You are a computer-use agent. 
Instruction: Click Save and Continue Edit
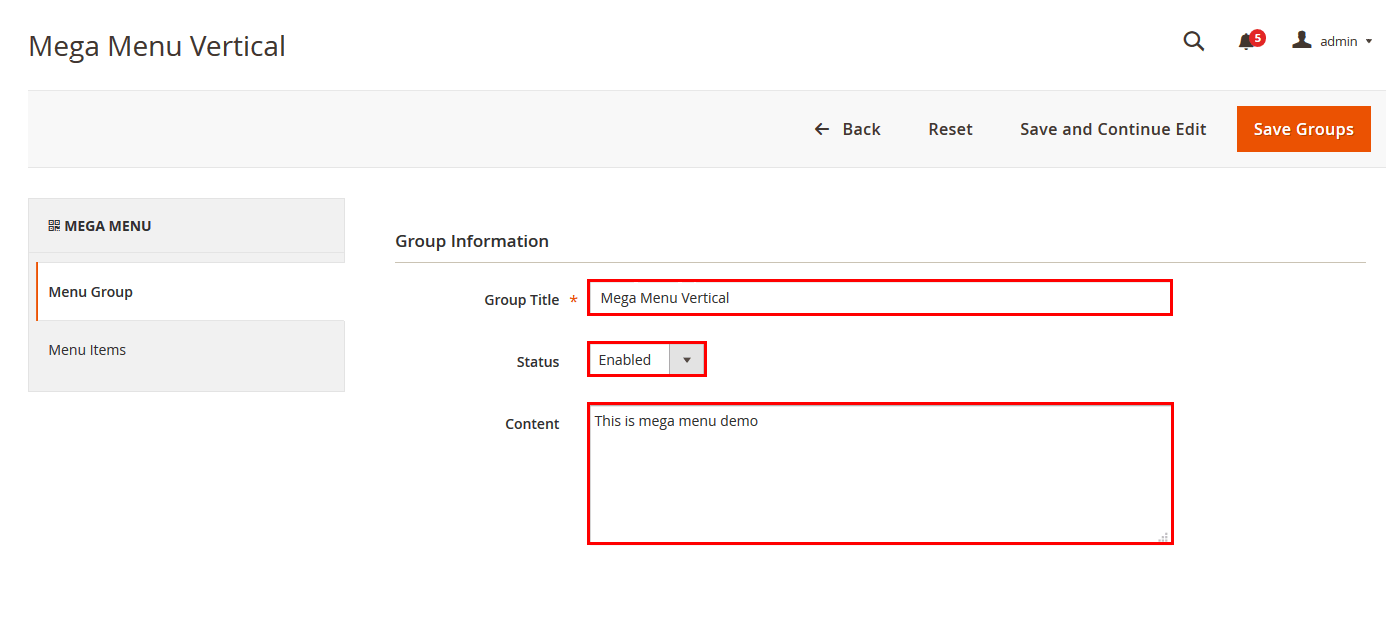1112,129
